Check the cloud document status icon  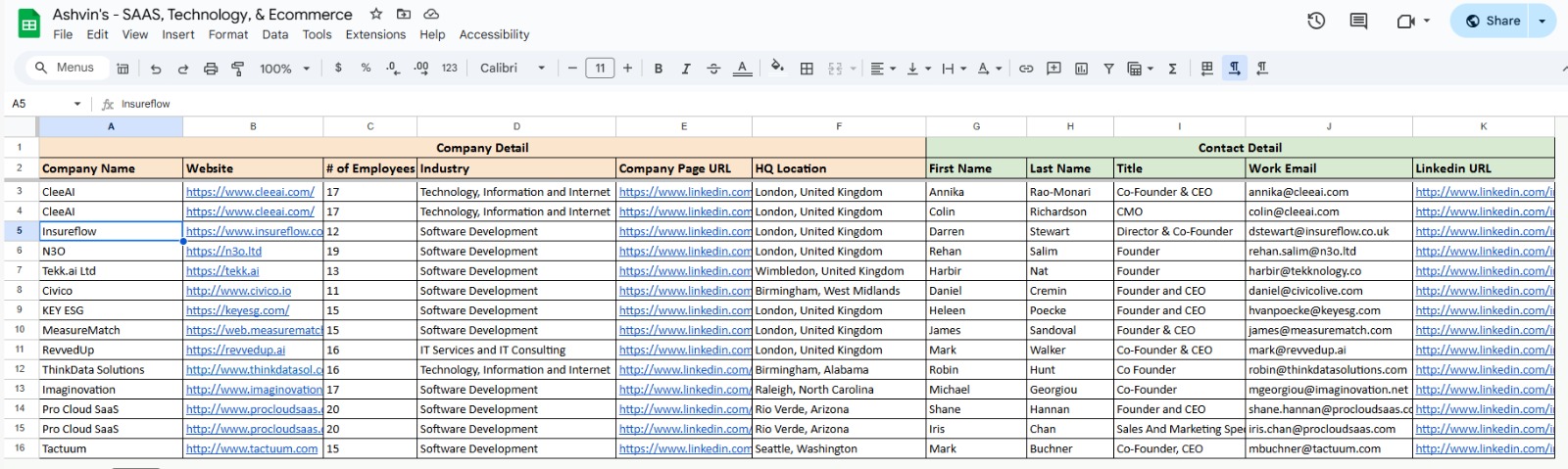pos(431,14)
